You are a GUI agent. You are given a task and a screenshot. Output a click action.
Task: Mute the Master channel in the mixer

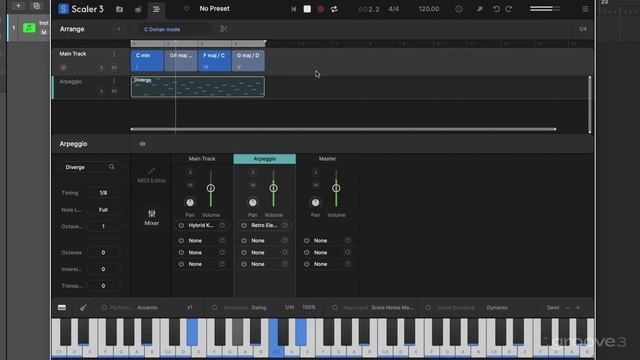coord(316,185)
